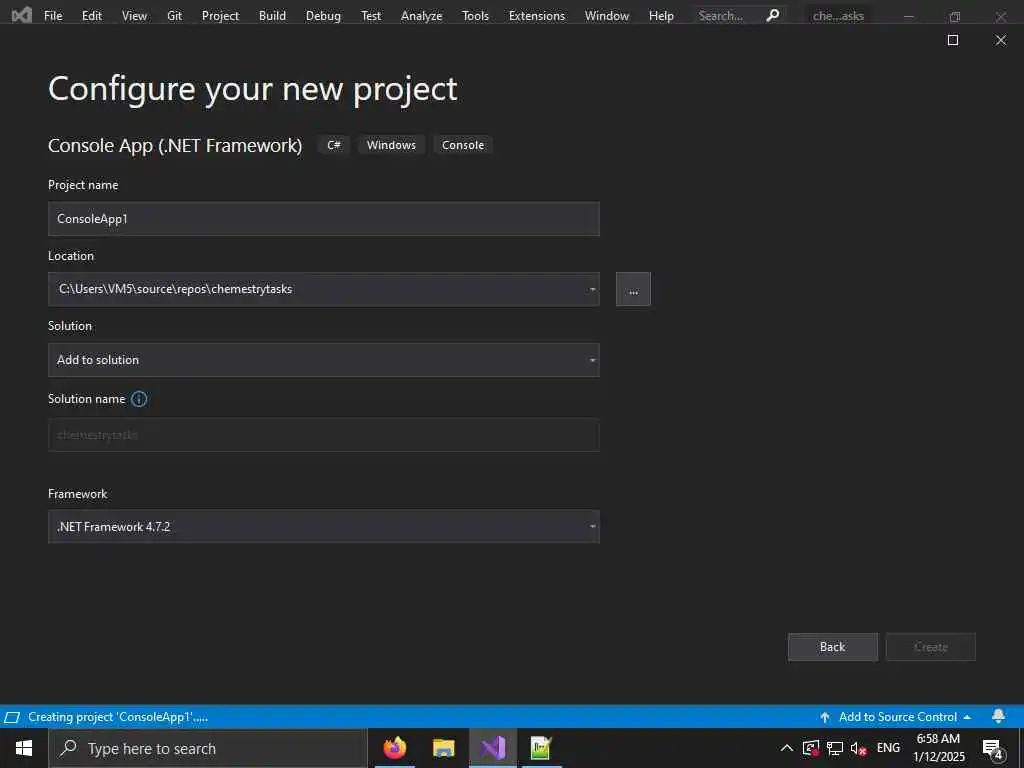Open the View menu
The width and height of the screenshot is (1024, 768).
[x=134, y=16]
